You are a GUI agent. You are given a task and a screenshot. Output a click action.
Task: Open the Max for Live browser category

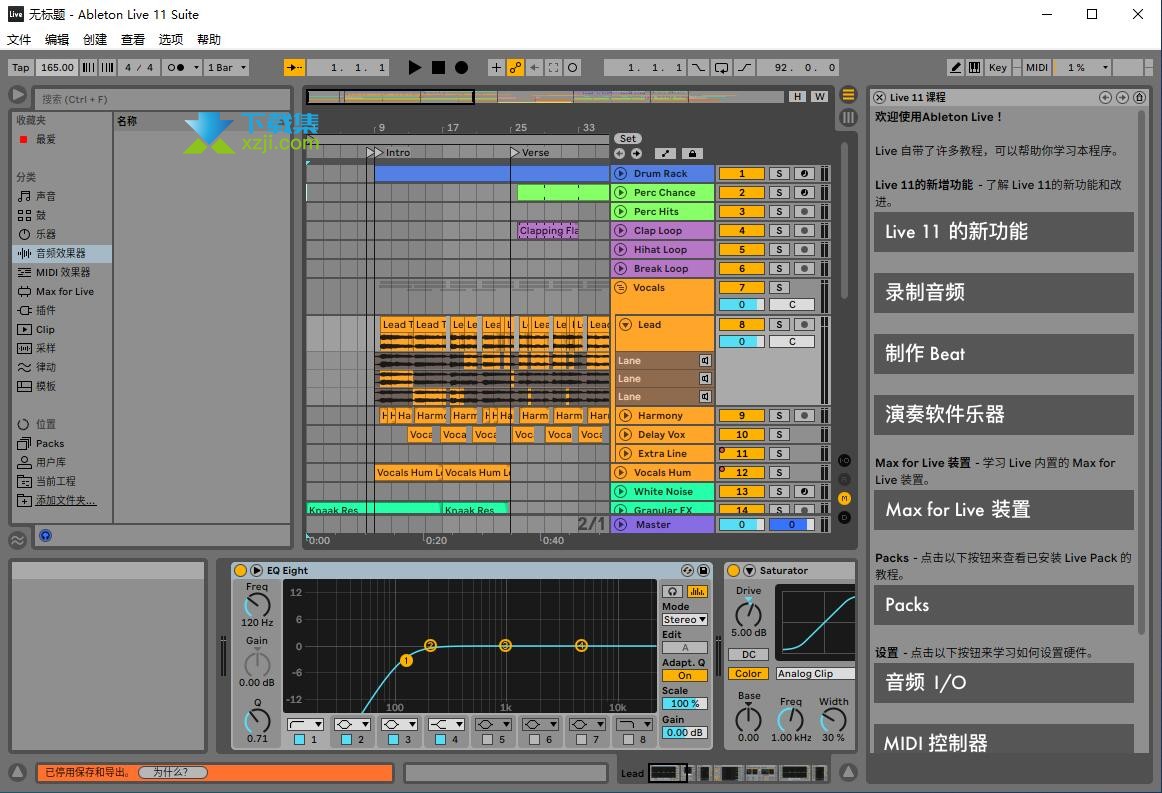click(x=64, y=291)
